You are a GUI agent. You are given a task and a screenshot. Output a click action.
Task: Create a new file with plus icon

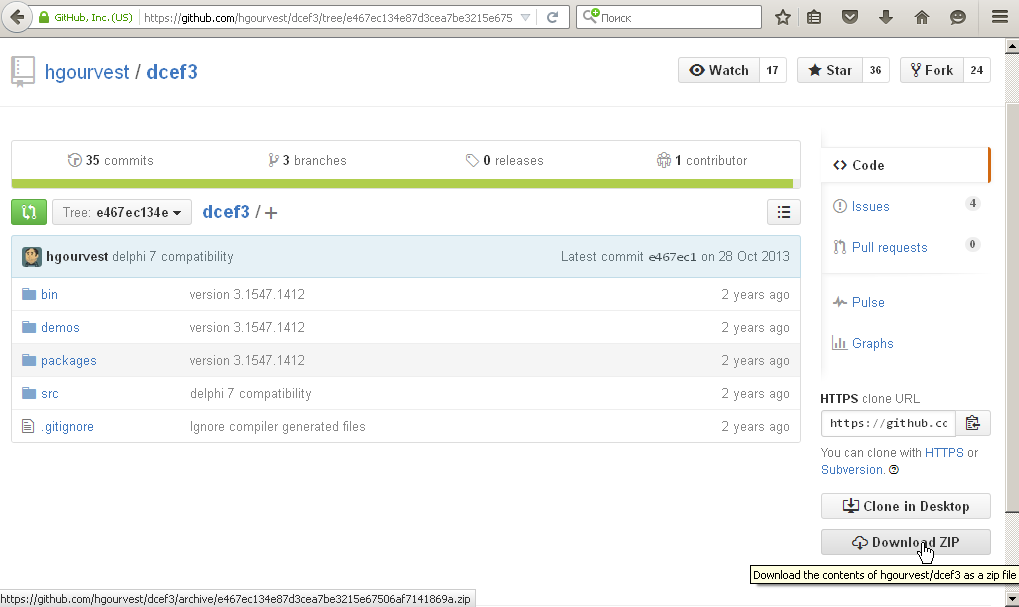[x=271, y=212]
